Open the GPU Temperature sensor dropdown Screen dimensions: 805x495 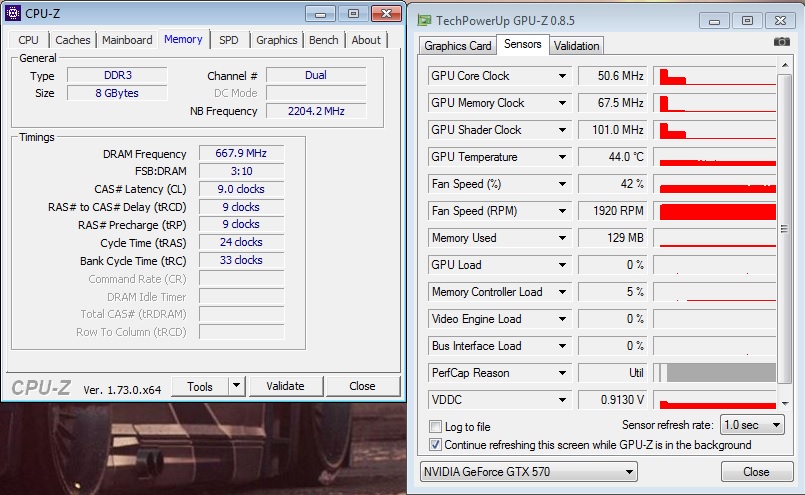[563, 157]
